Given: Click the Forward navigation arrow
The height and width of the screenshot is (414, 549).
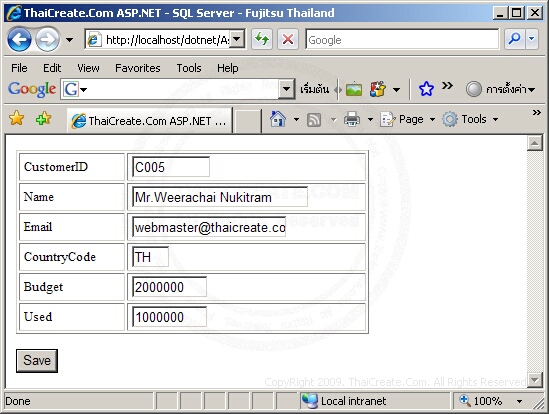Looking at the screenshot, I should [x=48, y=40].
